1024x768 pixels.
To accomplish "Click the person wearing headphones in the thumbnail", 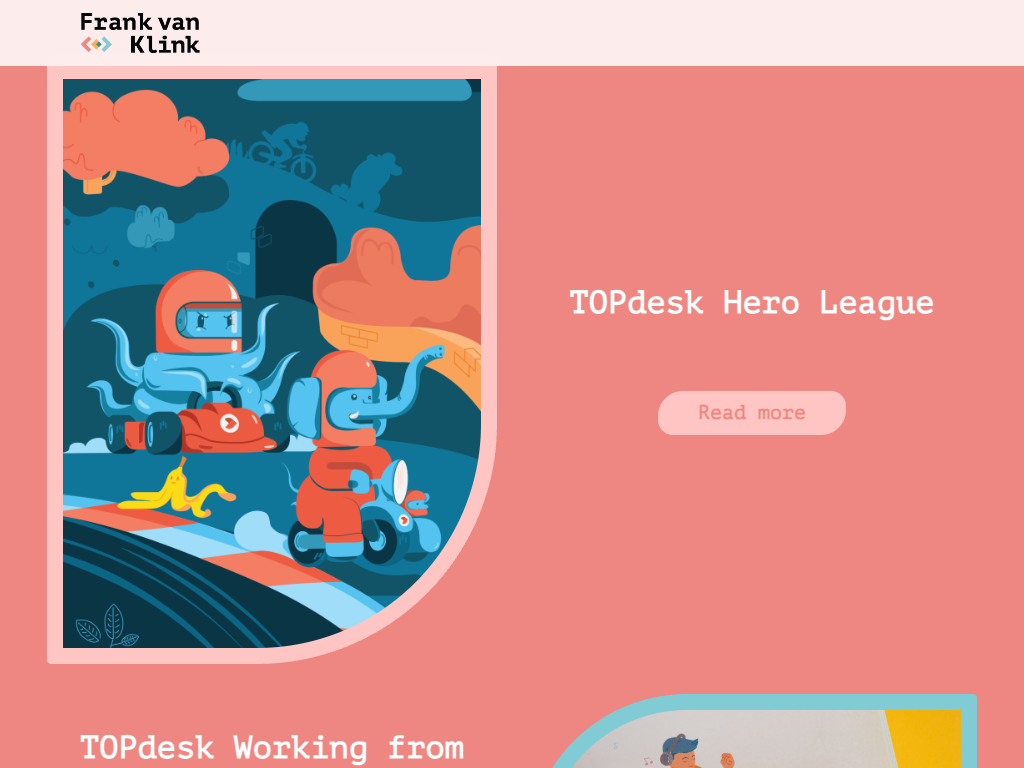I will (x=679, y=752).
